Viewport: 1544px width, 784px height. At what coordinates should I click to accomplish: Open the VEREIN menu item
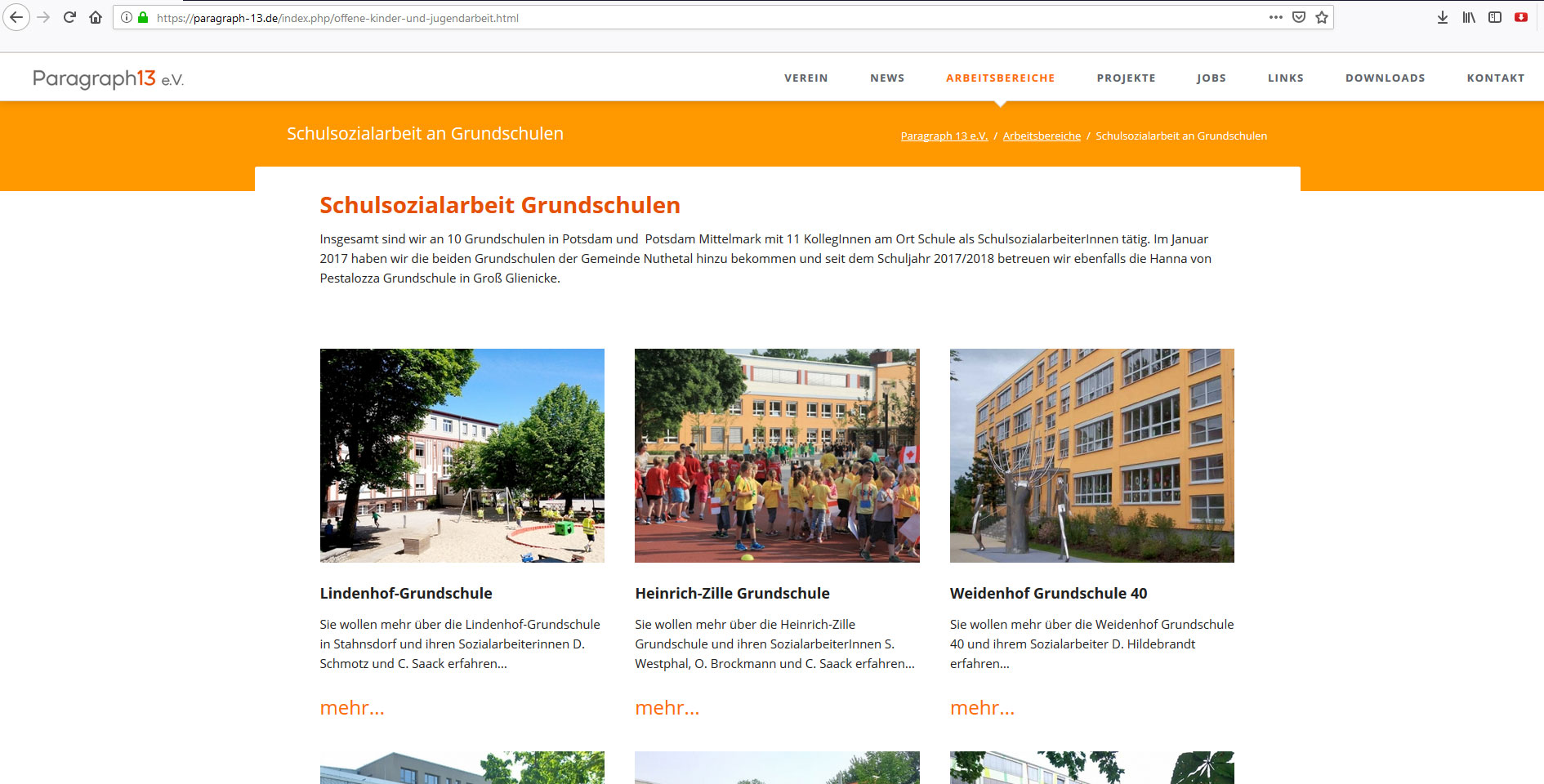806,78
